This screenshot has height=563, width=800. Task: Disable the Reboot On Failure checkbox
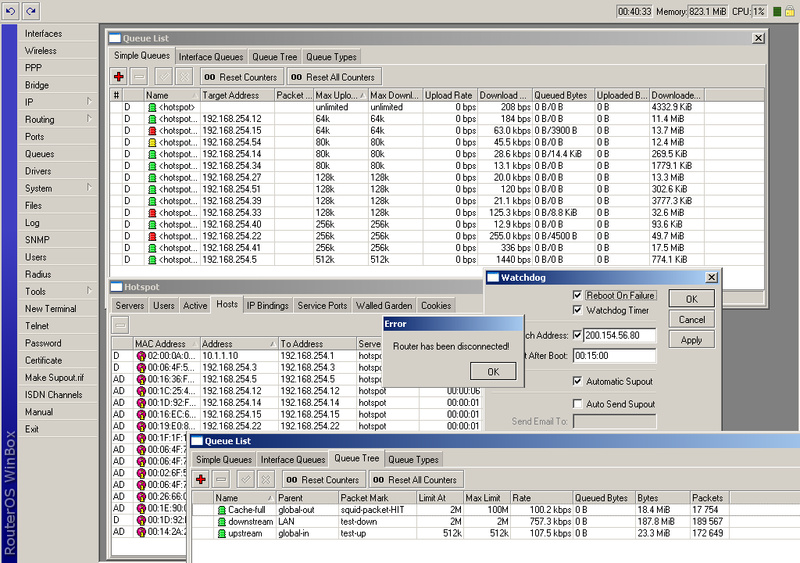577,296
